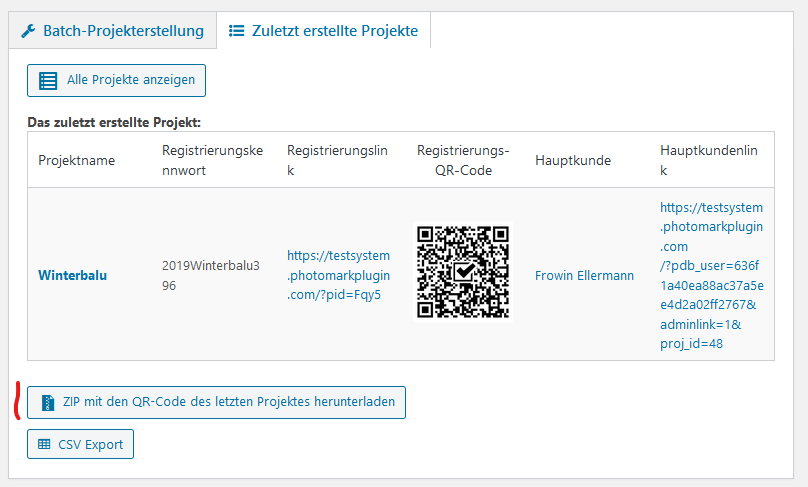The height and width of the screenshot is (487, 808).
Task: Click the Registrierungskennwort column header
Action: click(x=212, y=160)
